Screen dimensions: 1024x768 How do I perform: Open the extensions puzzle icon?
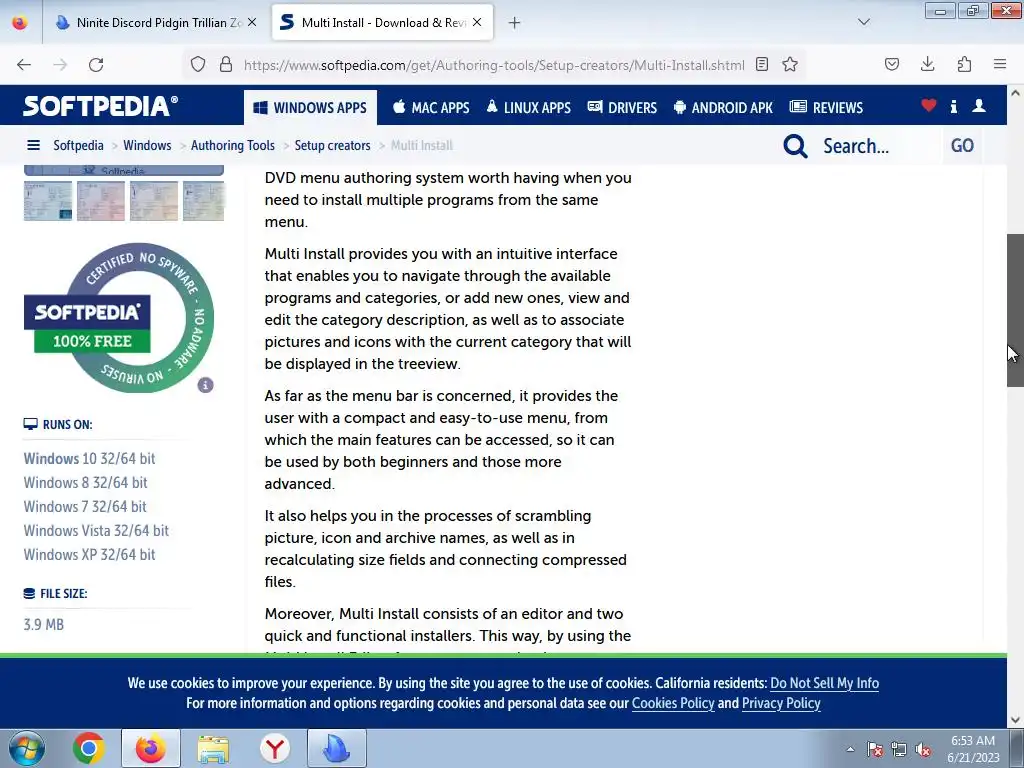coord(964,64)
